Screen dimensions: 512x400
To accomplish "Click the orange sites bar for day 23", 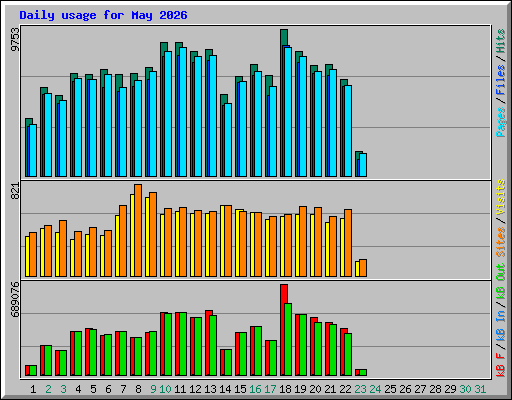I will 363,268.
